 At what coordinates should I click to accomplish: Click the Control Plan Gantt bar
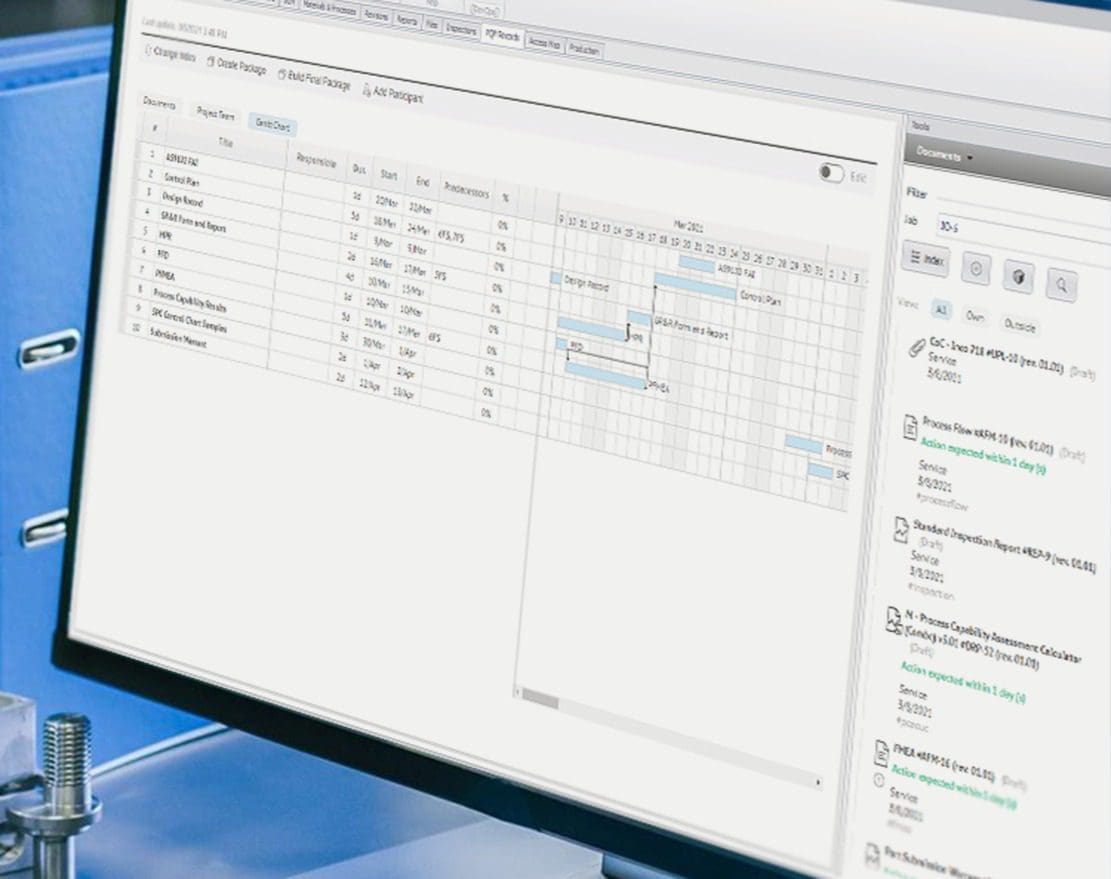pos(695,286)
